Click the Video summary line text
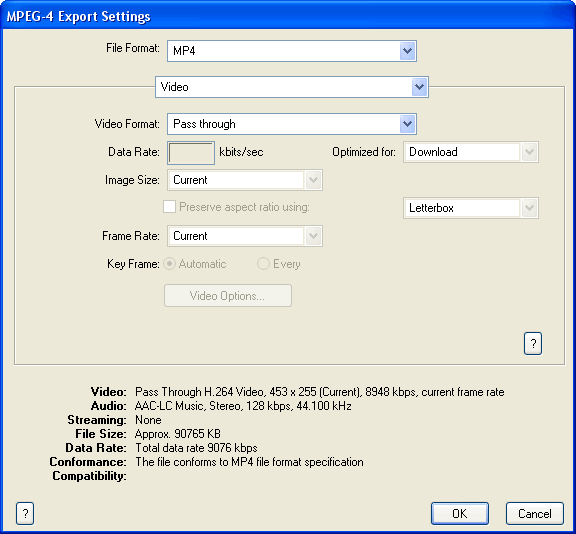This screenshot has width=576, height=534. (x=320, y=392)
